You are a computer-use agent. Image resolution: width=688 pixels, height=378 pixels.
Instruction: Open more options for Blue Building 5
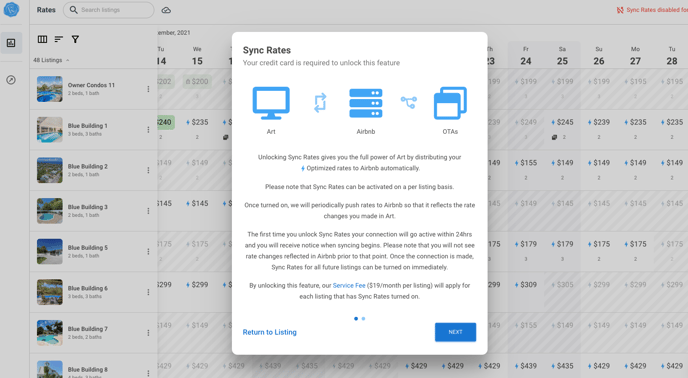coord(148,252)
